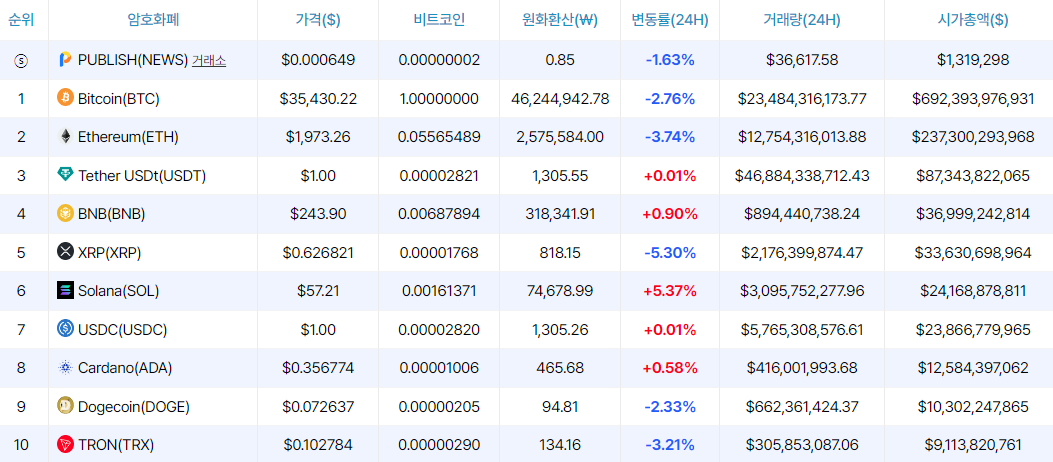Click the Ethereum diamond logo icon
The image size is (1053, 462).
(65, 136)
